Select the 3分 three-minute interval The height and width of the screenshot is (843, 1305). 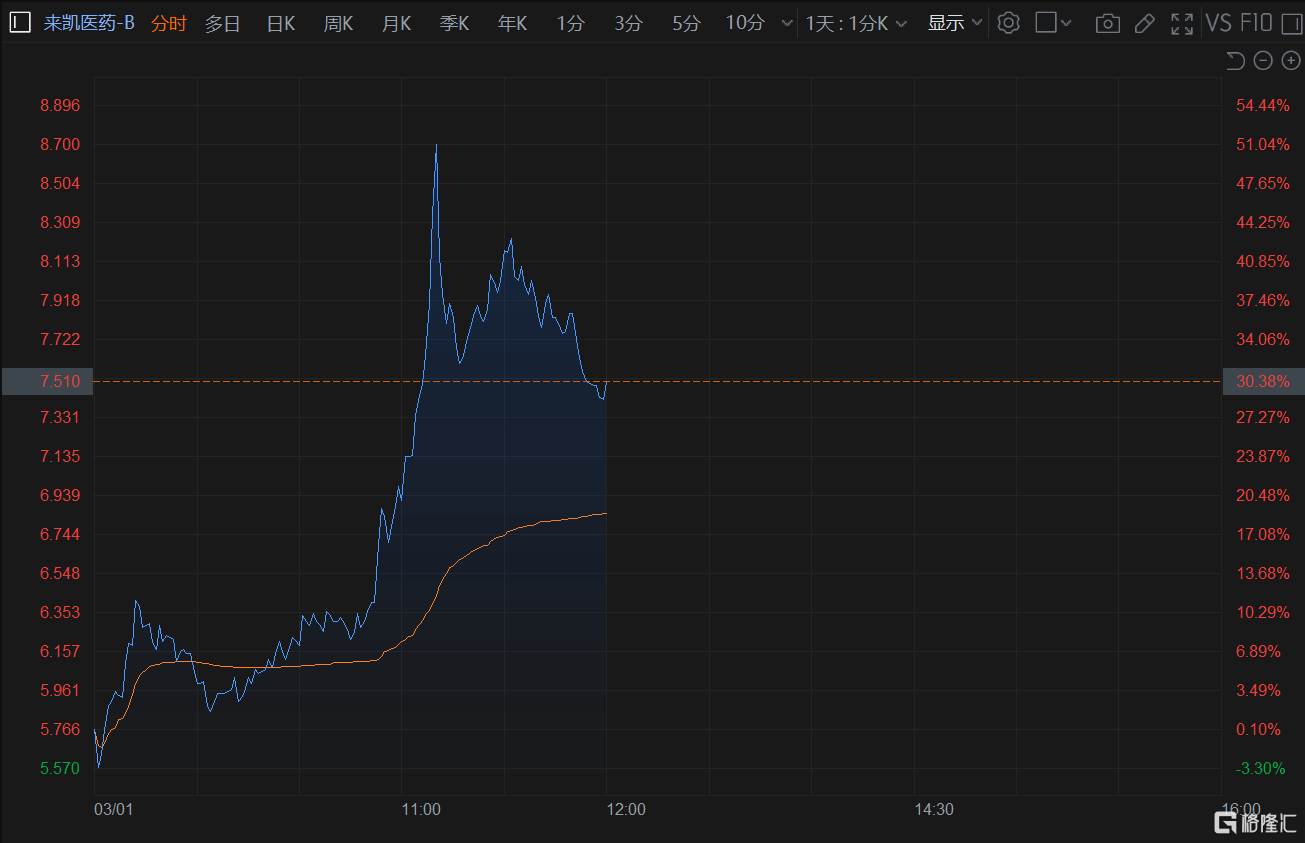click(629, 23)
